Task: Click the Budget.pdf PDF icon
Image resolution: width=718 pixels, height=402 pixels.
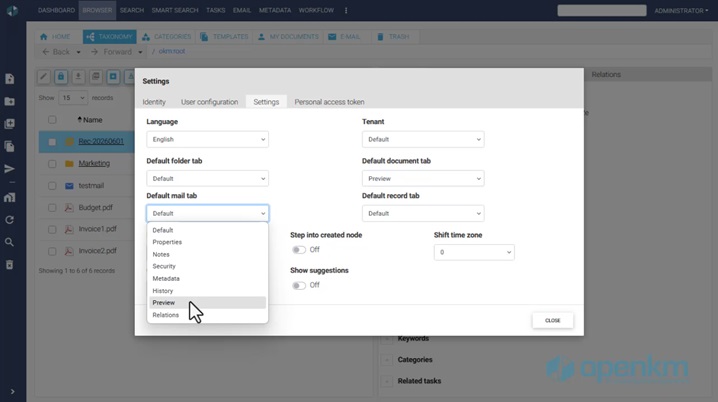Action: [69, 207]
